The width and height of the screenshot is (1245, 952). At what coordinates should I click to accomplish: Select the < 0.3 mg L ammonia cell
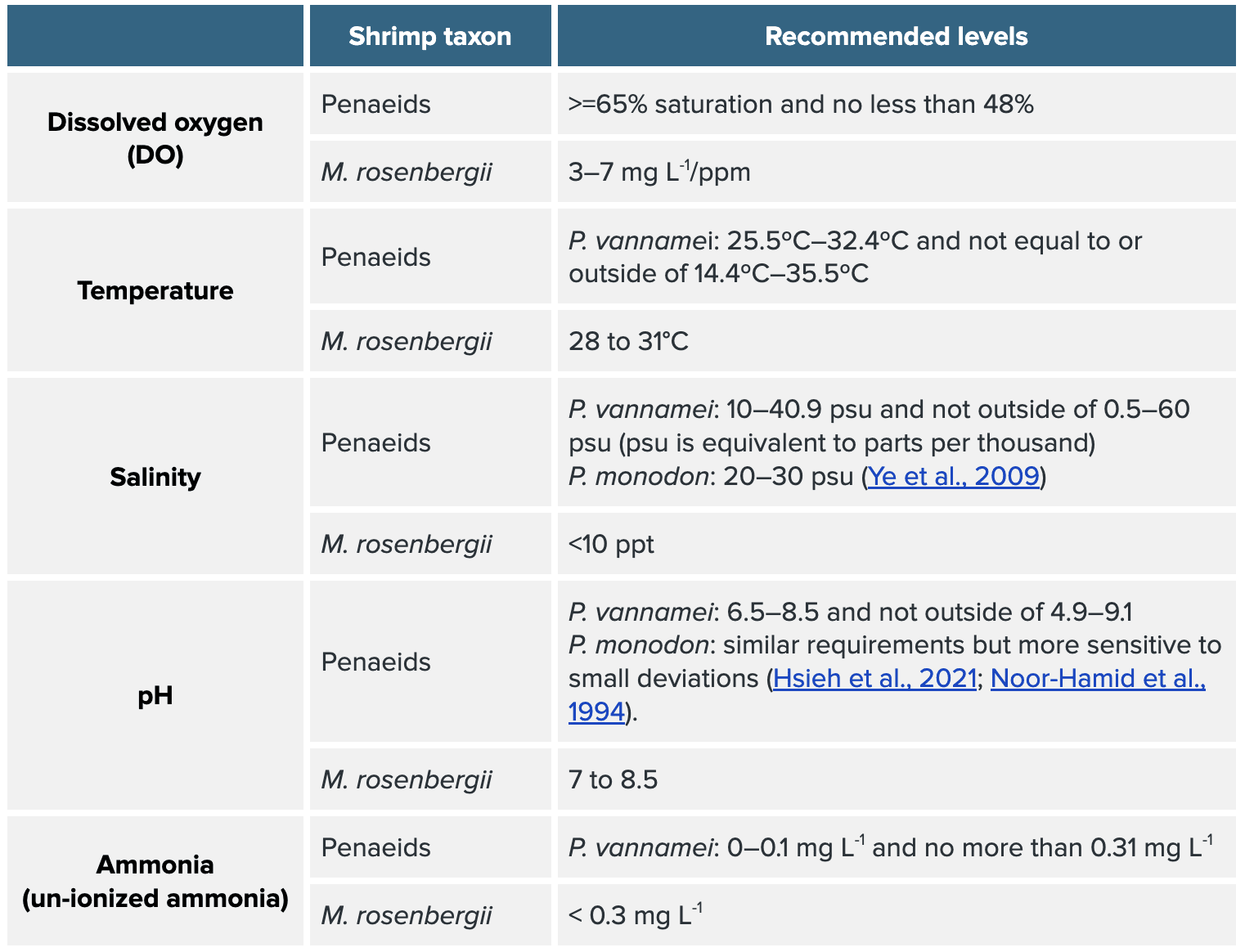click(x=635, y=915)
